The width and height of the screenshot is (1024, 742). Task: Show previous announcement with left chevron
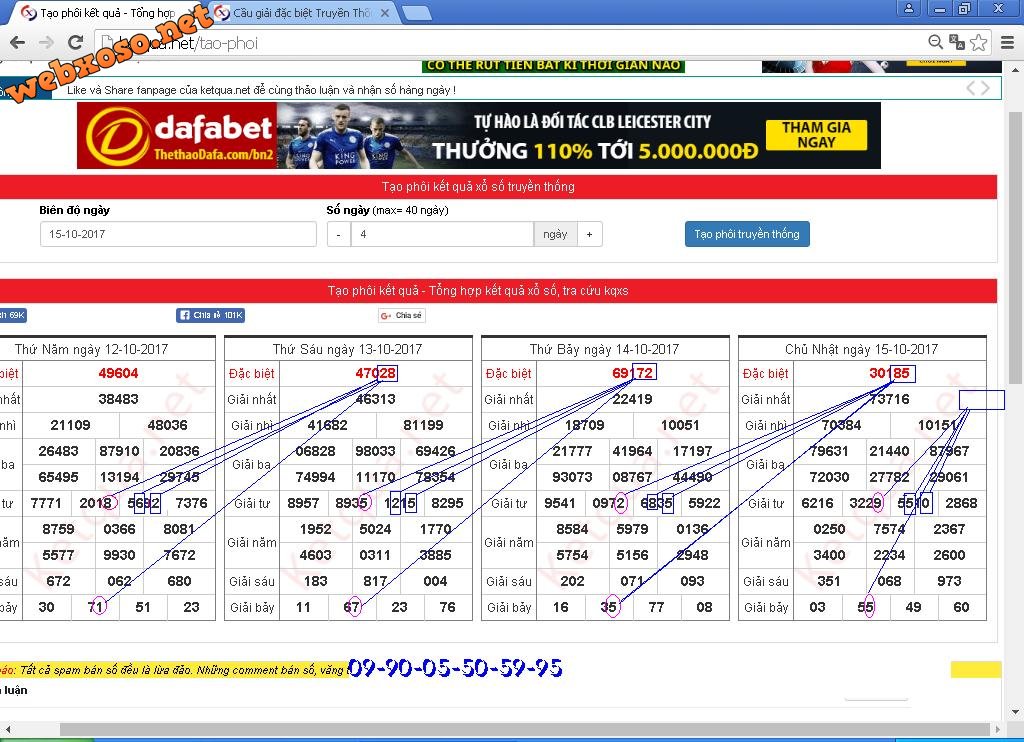[x=970, y=88]
